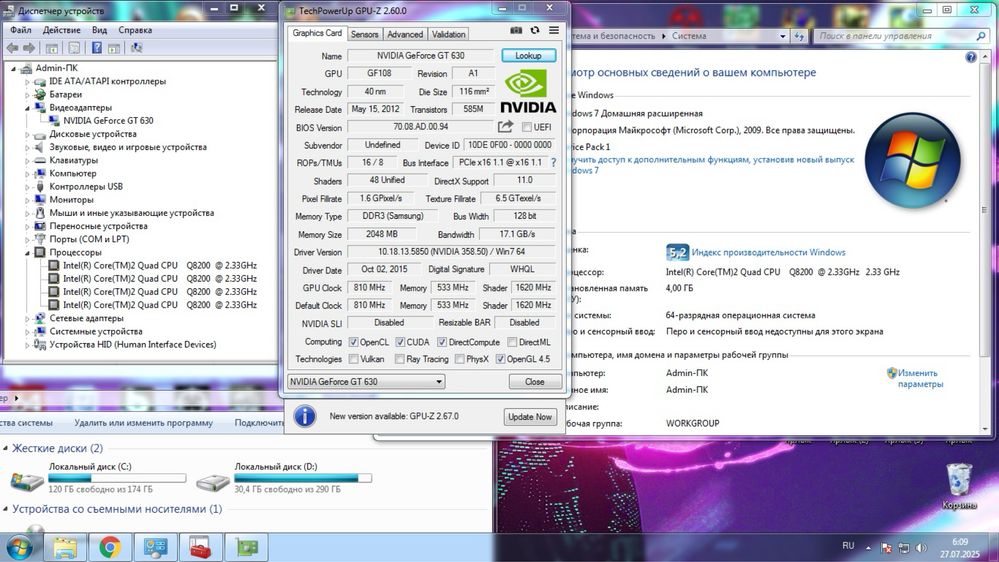Open Windows Start orb
Viewport: 999px width, 562px height.
(x=19, y=547)
